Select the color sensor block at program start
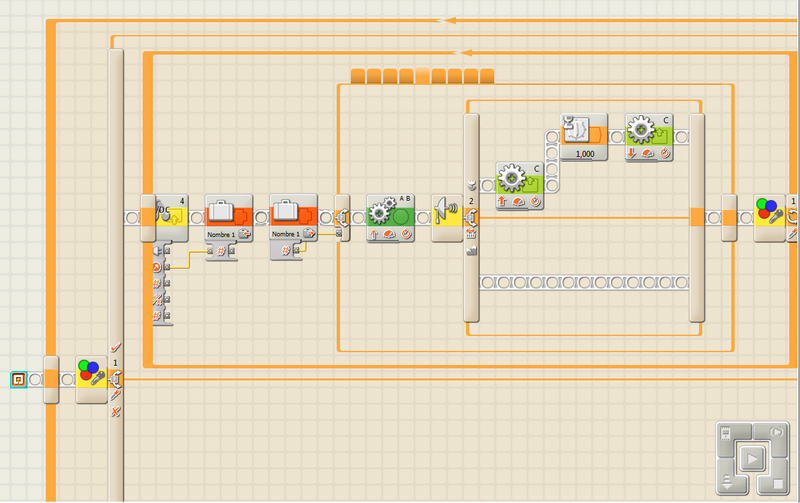Screen dimensions: 800x503 point(91,379)
